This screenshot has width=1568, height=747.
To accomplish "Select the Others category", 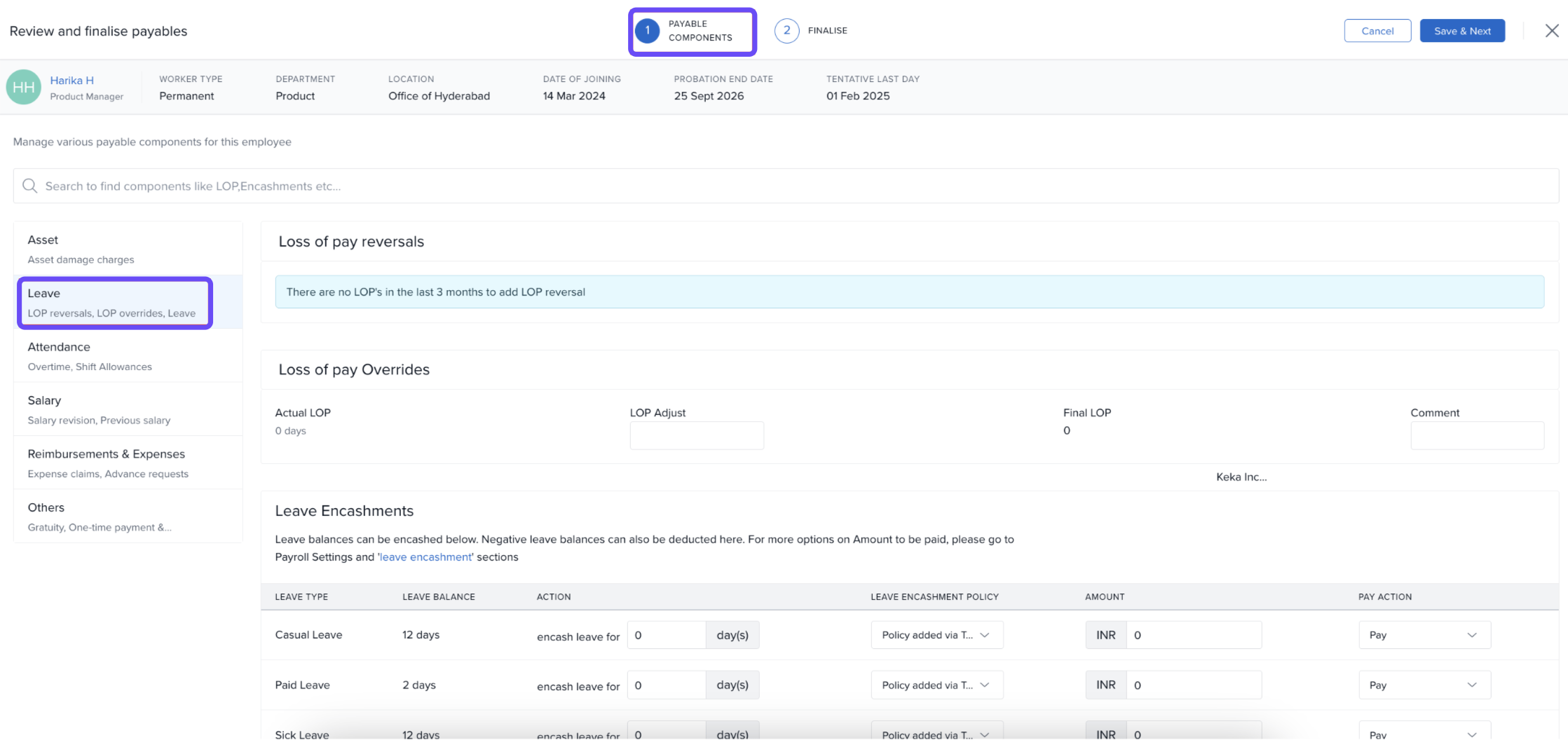I will tap(128, 516).
